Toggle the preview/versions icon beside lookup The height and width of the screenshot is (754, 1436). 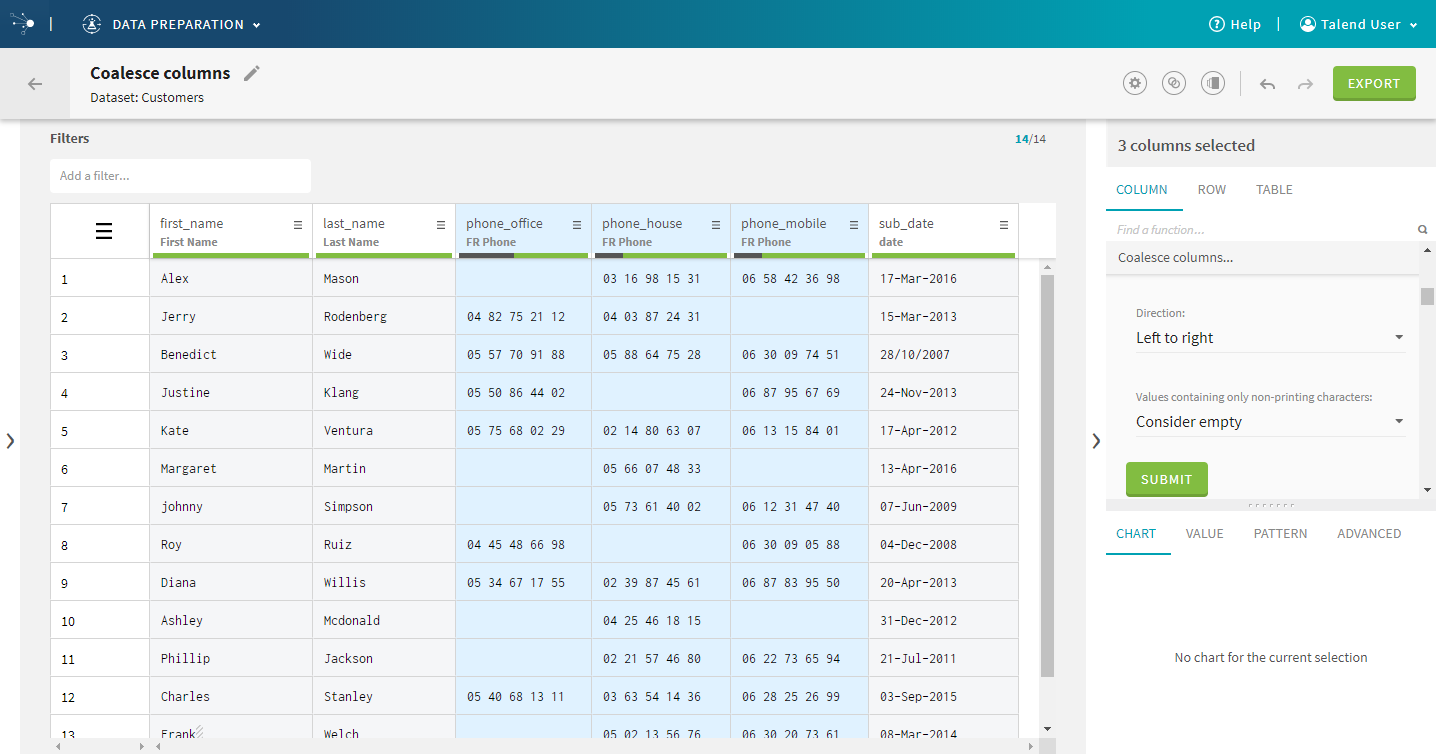1213,84
